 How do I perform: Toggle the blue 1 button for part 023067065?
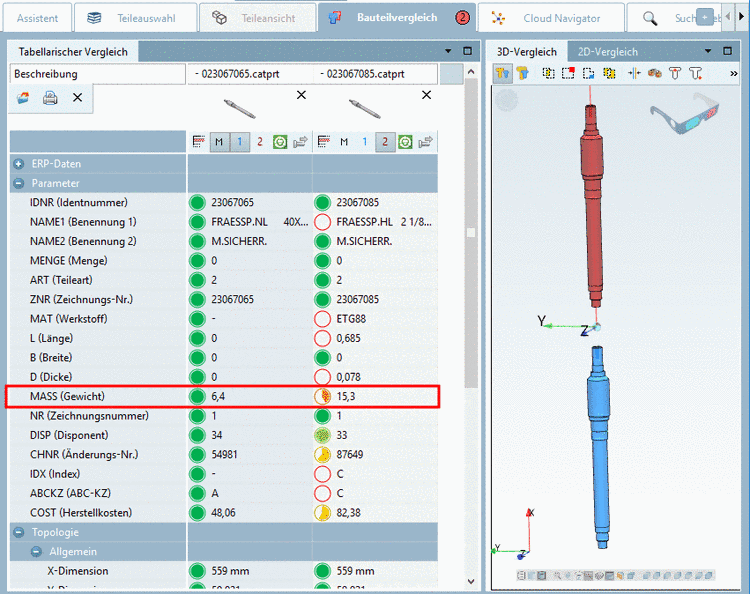pyautogui.click(x=240, y=142)
